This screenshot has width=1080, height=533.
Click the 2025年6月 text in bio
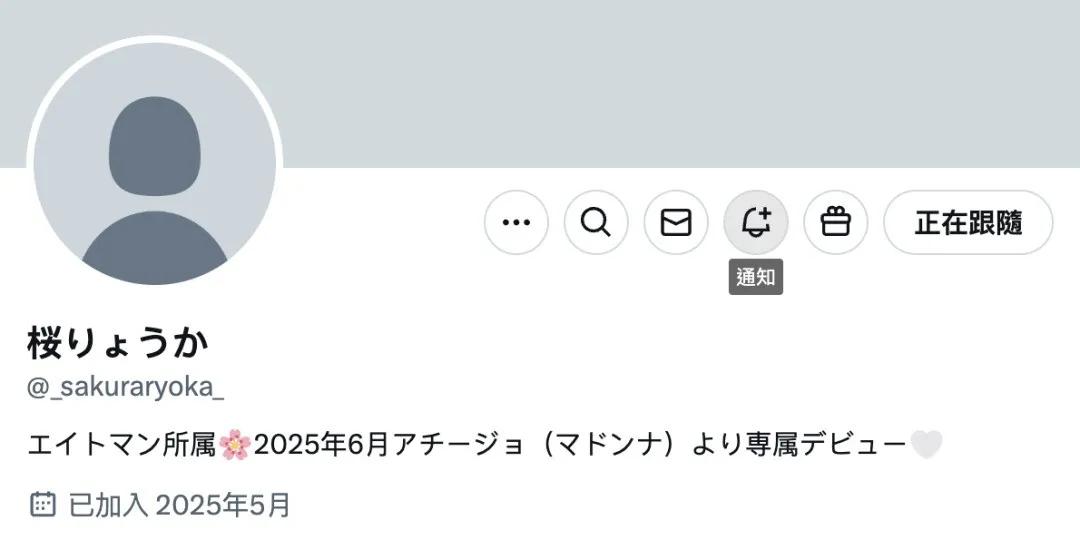click(322, 446)
